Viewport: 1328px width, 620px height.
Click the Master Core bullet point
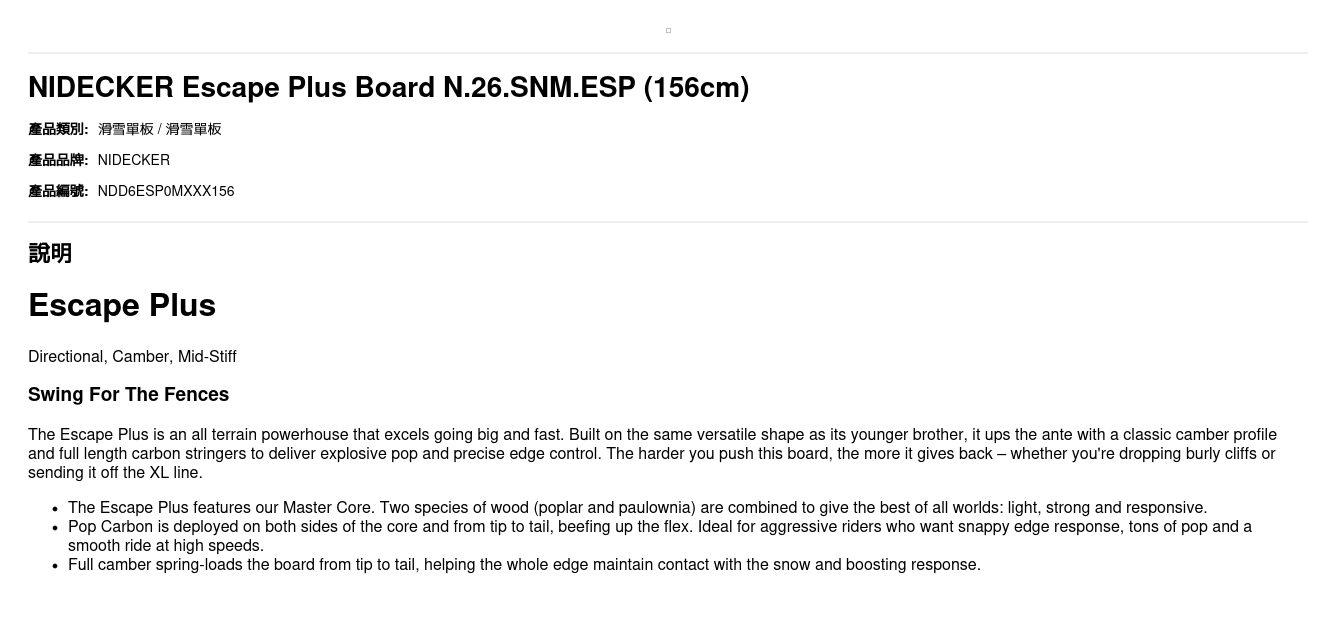tap(637, 508)
